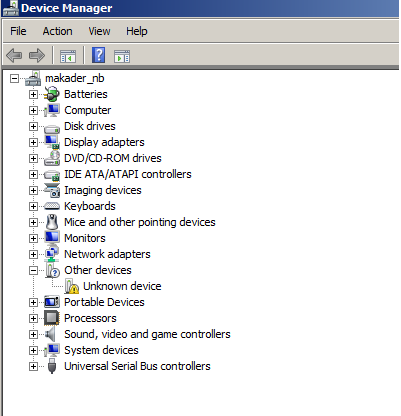Expand the Computer node
Viewport: 401px width, 416px height.
tap(33, 110)
